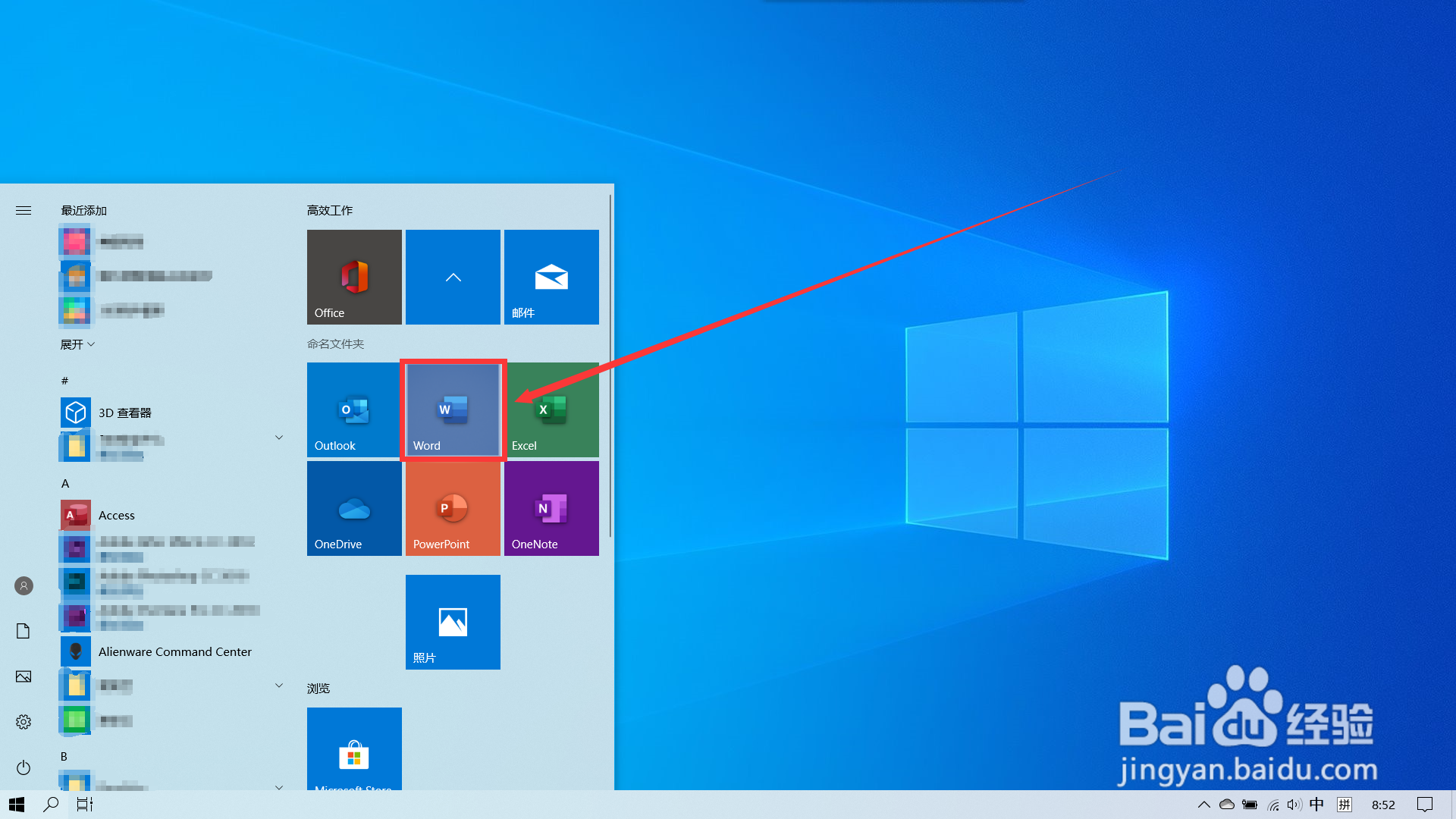This screenshot has height=819, width=1456.
Task: Open the first recently added app
Action: coord(173,242)
